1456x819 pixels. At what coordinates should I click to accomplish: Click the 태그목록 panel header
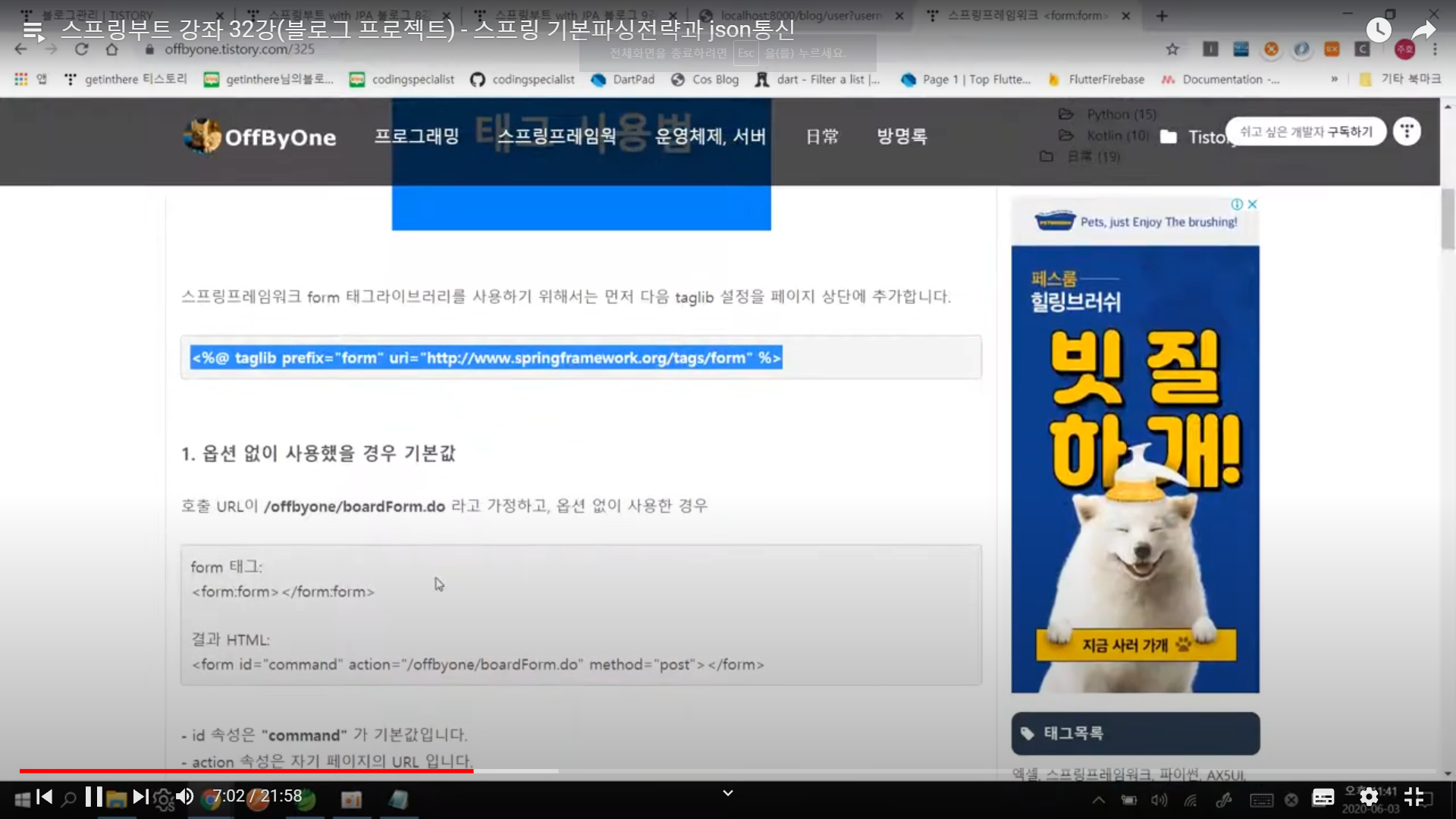click(1135, 733)
